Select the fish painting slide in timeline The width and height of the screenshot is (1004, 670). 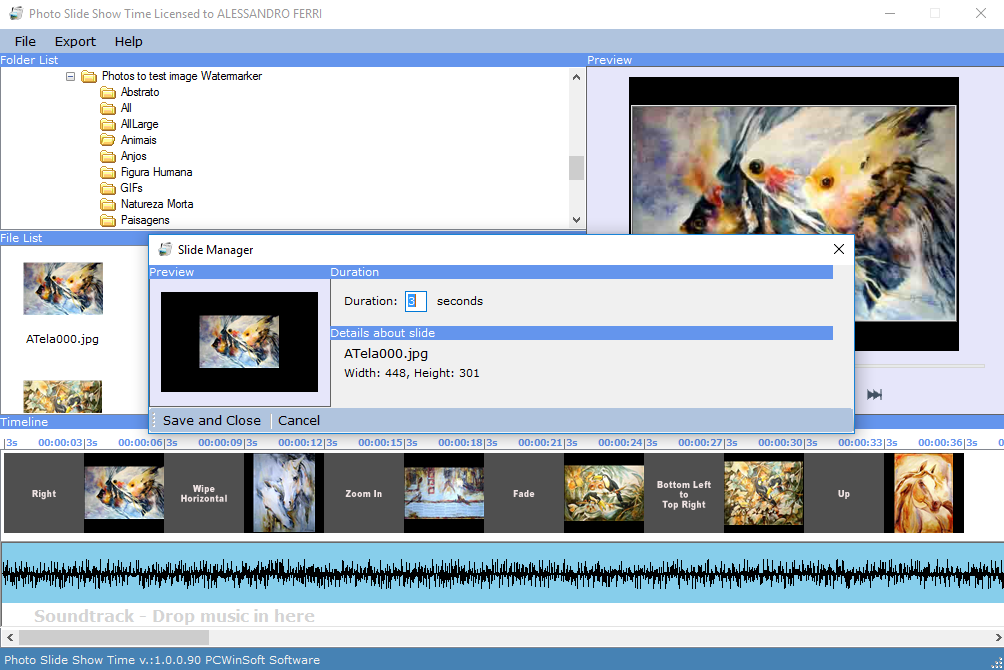pos(124,493)
